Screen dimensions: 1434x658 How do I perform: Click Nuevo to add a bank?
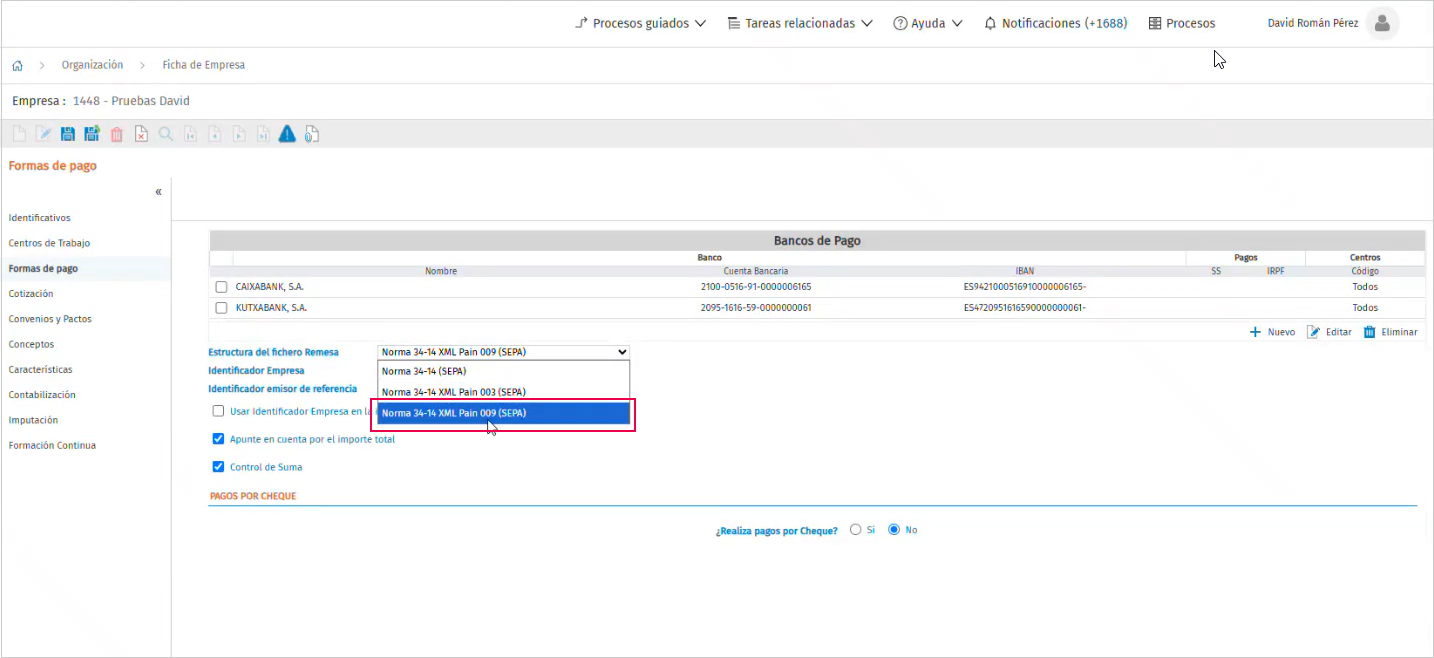coord(1272,332)
